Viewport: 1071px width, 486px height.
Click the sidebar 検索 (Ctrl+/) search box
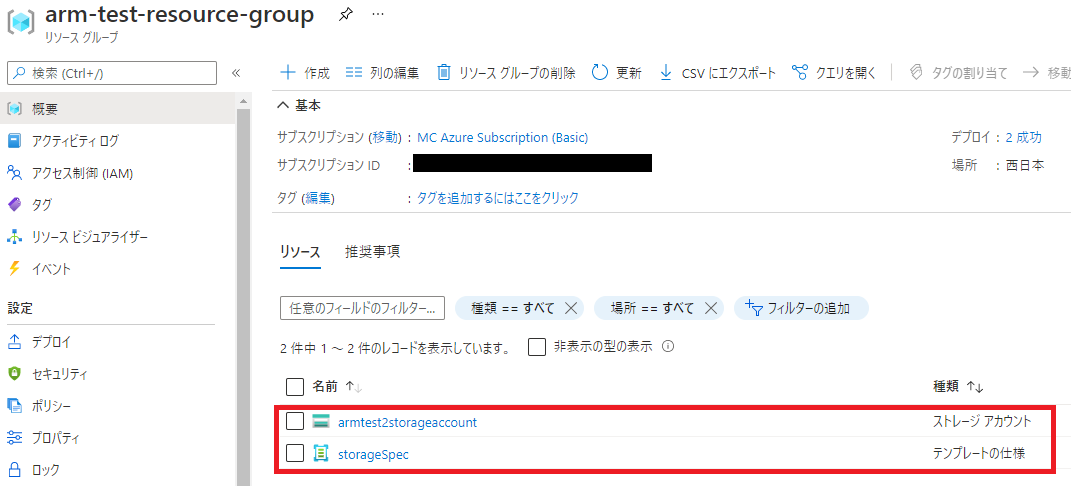(111, 73)
